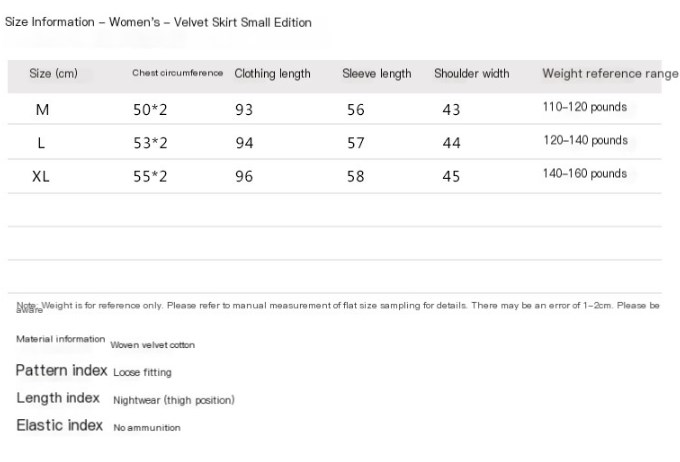Click the Size Information title text
680x462 pixels.
click(x=49, y=22)
